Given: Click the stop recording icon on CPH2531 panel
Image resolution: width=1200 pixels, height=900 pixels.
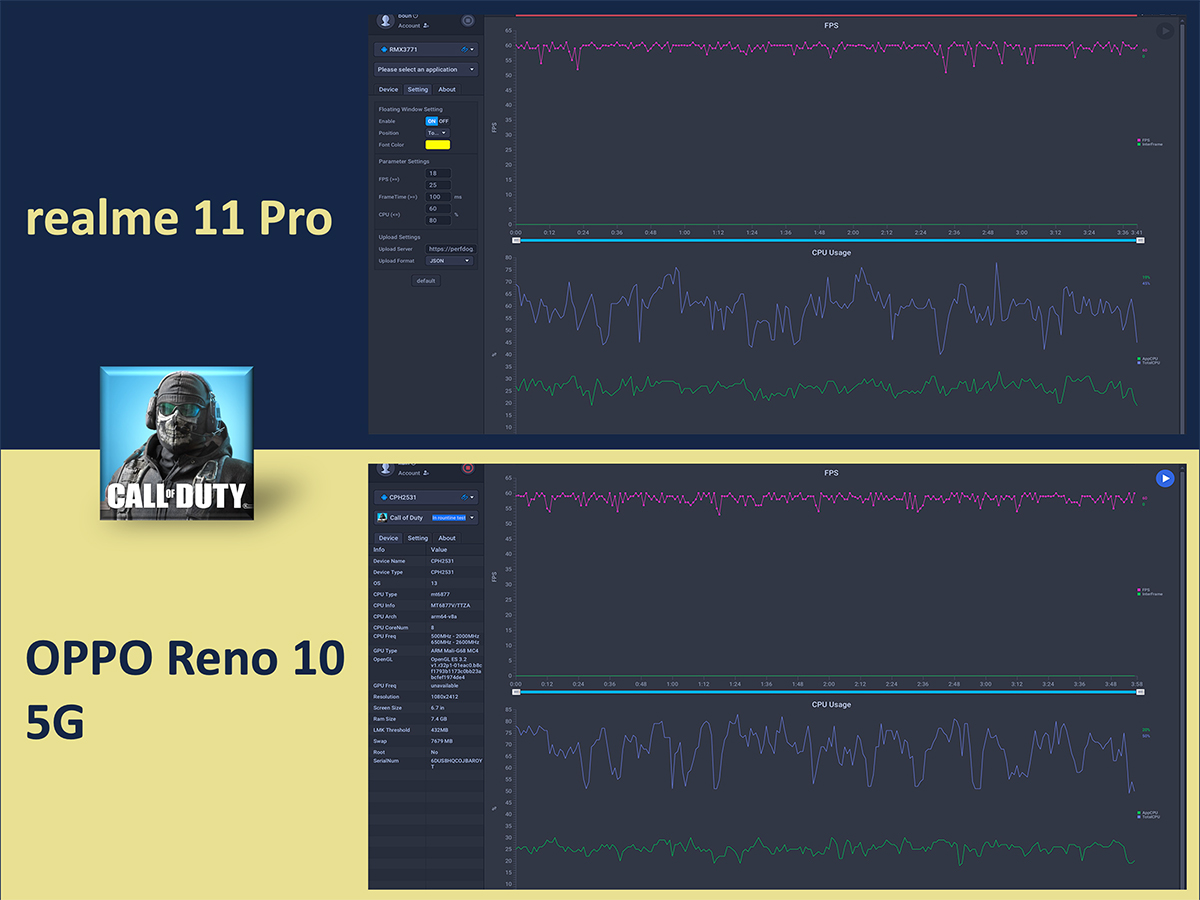Looking at the screenshot, I should pyautogui.click(x=468, y=468).
